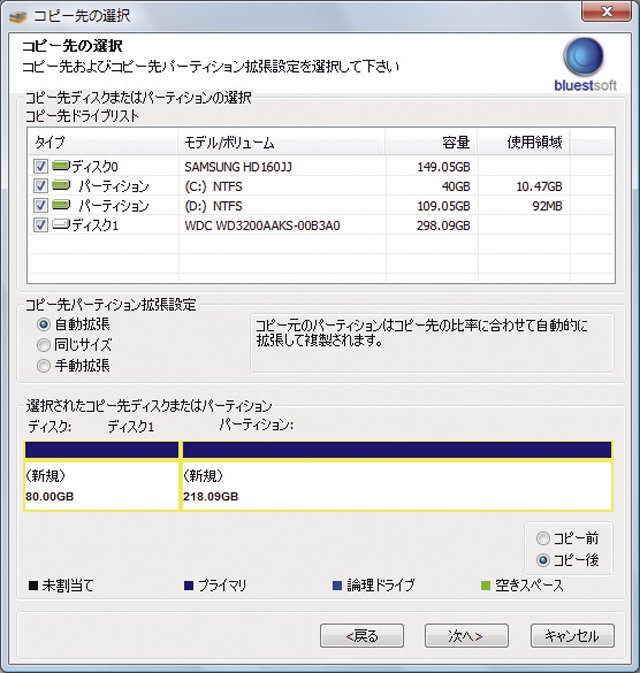This screenshot has height=673, width=640.
Task: Click the プライマリ navy legend swatch
Action: click(x=188, y=585)
